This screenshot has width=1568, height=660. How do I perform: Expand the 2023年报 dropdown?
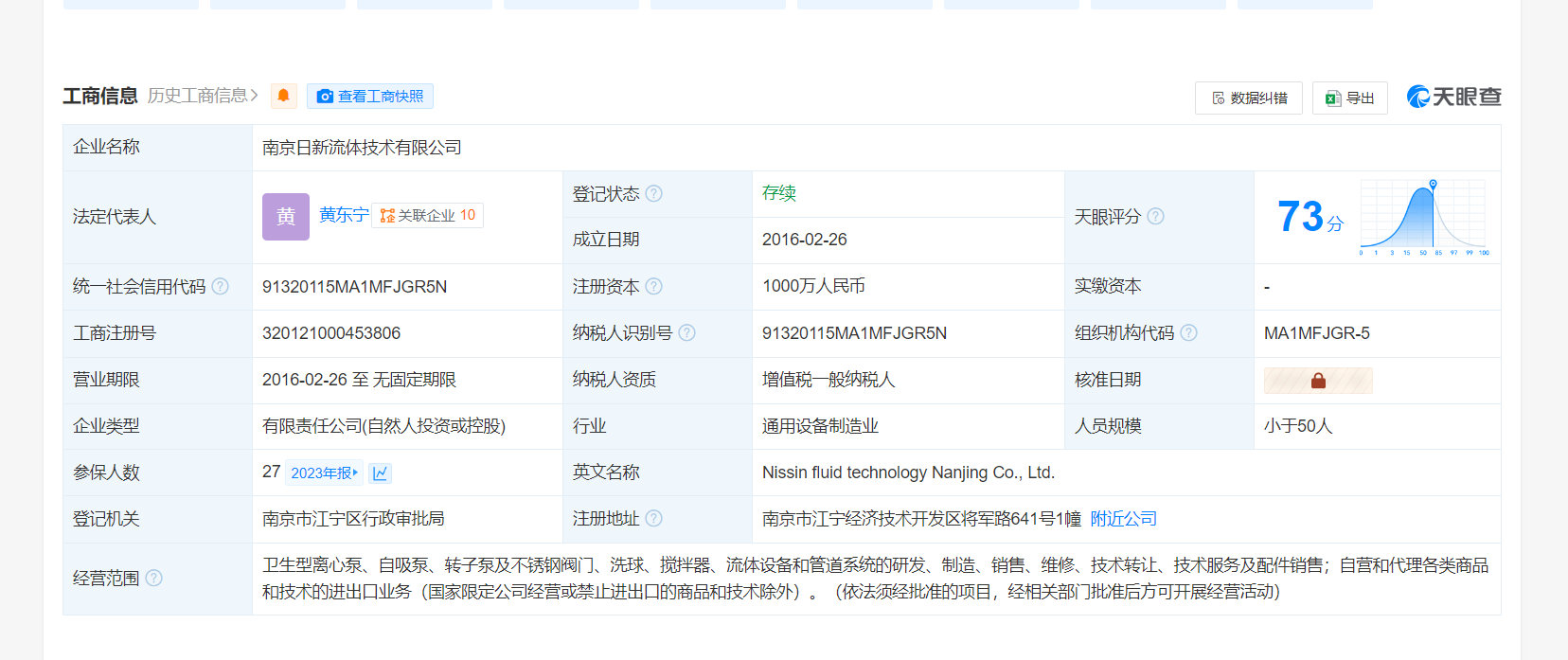325,473
